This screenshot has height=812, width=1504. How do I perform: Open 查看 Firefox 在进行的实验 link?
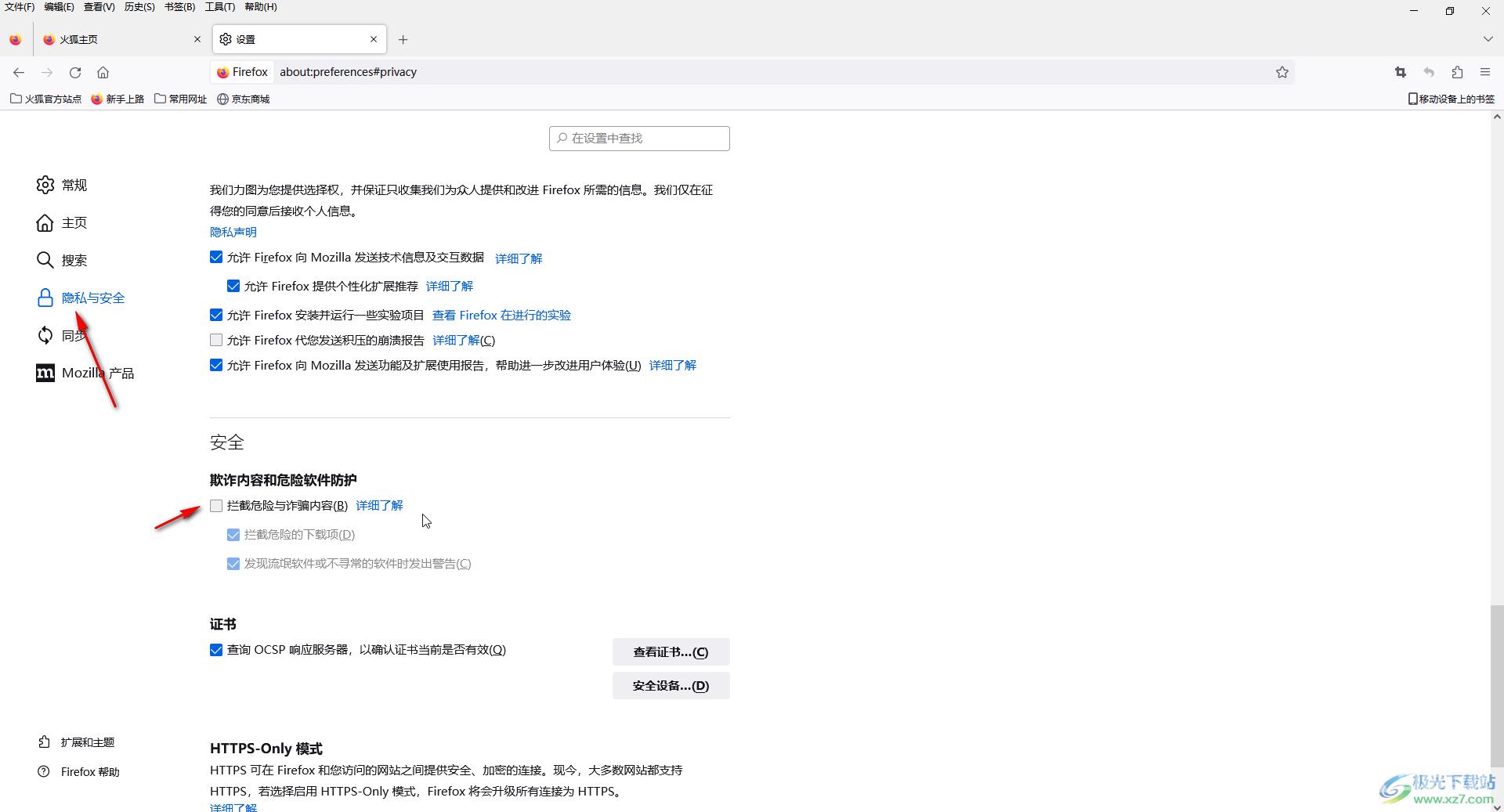tap(501, 315)
